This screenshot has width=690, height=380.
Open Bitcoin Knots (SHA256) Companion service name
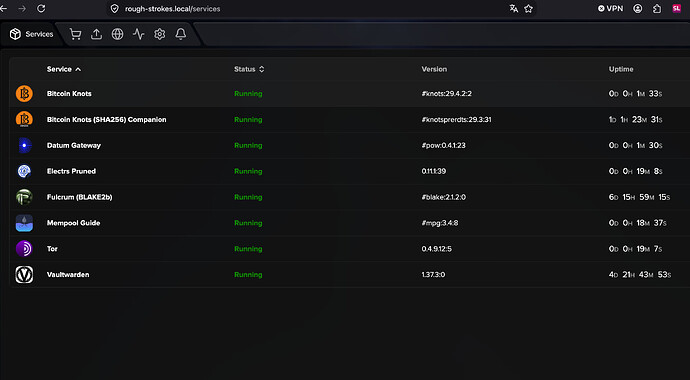[106, 120]
